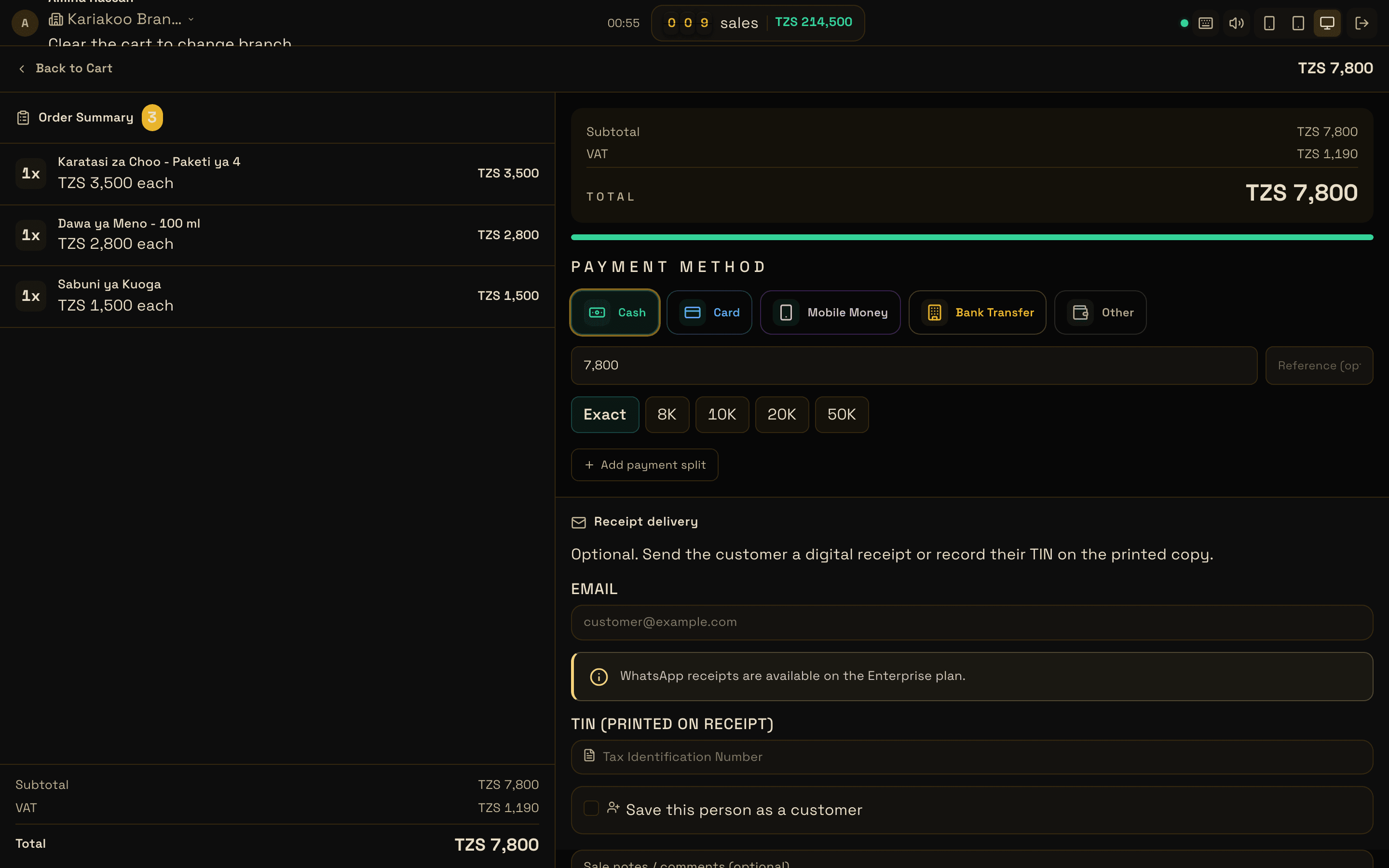This screenshot has width=1389, height=868.
Task: Click the TZS 2,800 line price
Action: click(x=508, y=235)
